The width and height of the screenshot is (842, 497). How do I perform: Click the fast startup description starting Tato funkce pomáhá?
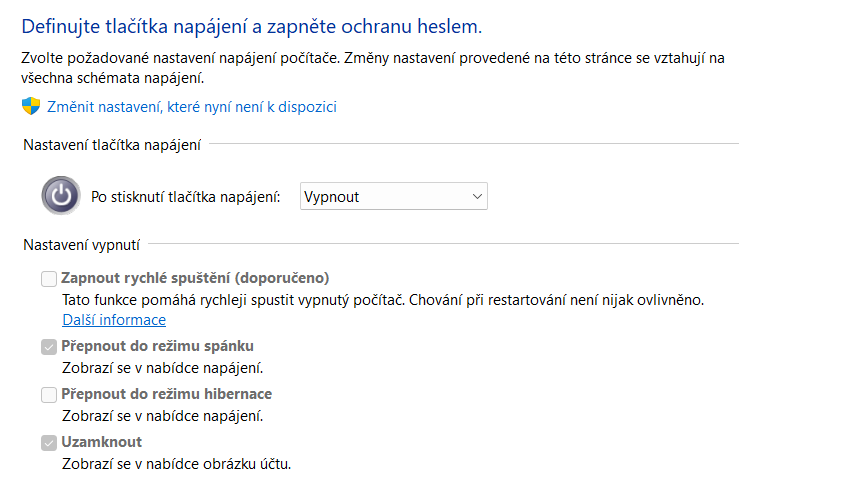click(383, 299)
